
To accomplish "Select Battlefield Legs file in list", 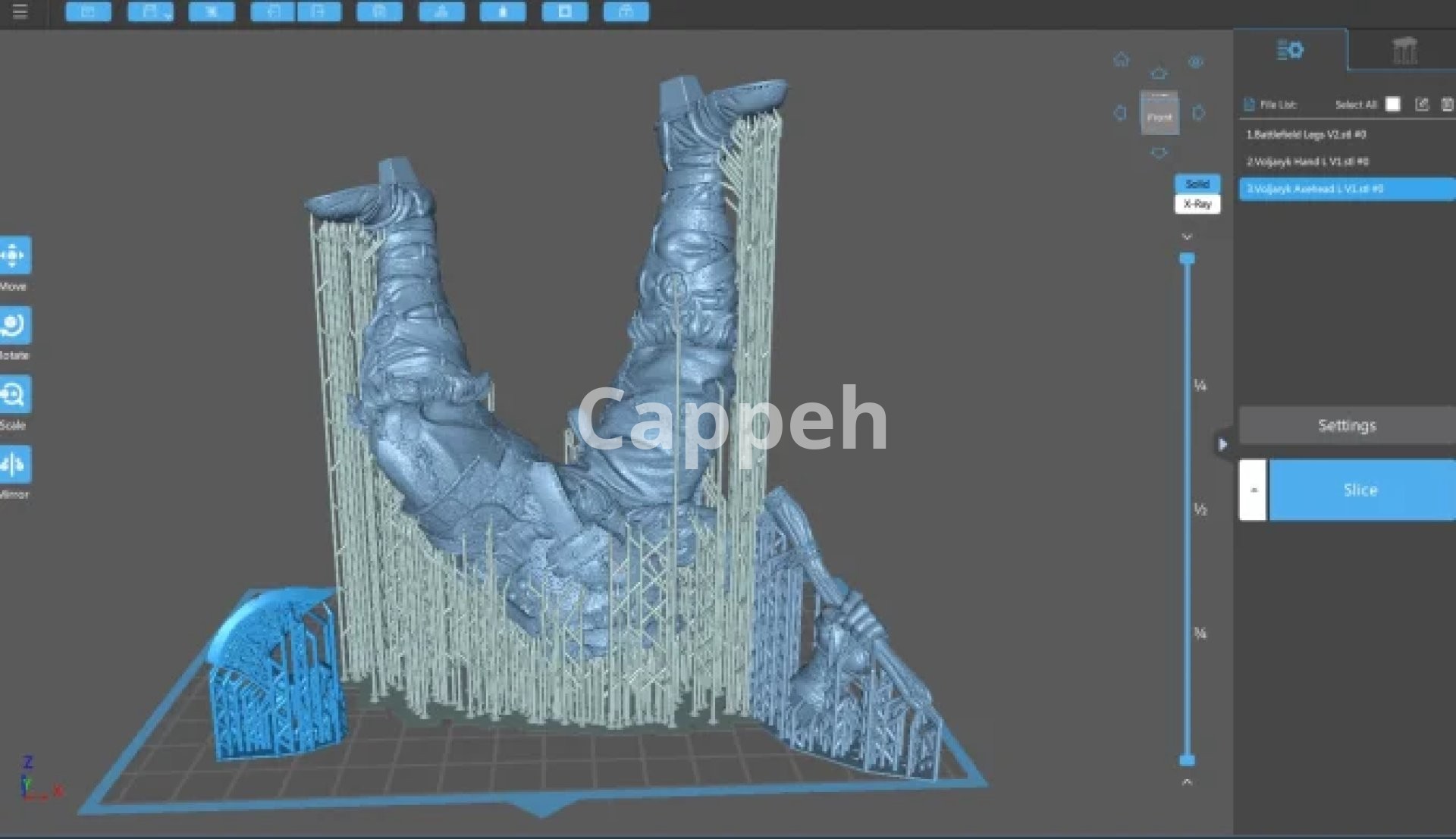I will pos(1306,135).
